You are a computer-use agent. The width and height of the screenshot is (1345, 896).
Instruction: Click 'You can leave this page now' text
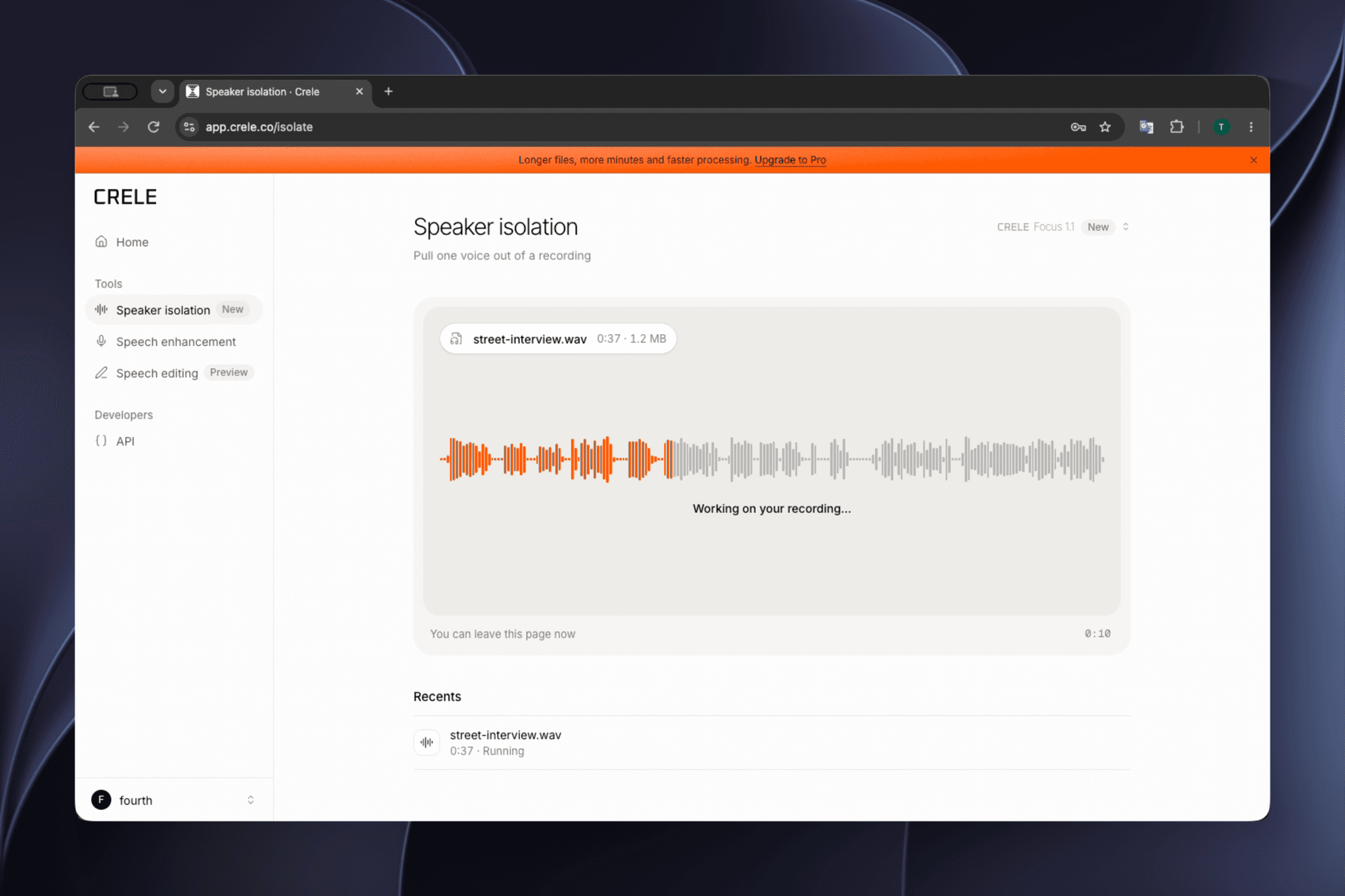(x=502, y=634)
